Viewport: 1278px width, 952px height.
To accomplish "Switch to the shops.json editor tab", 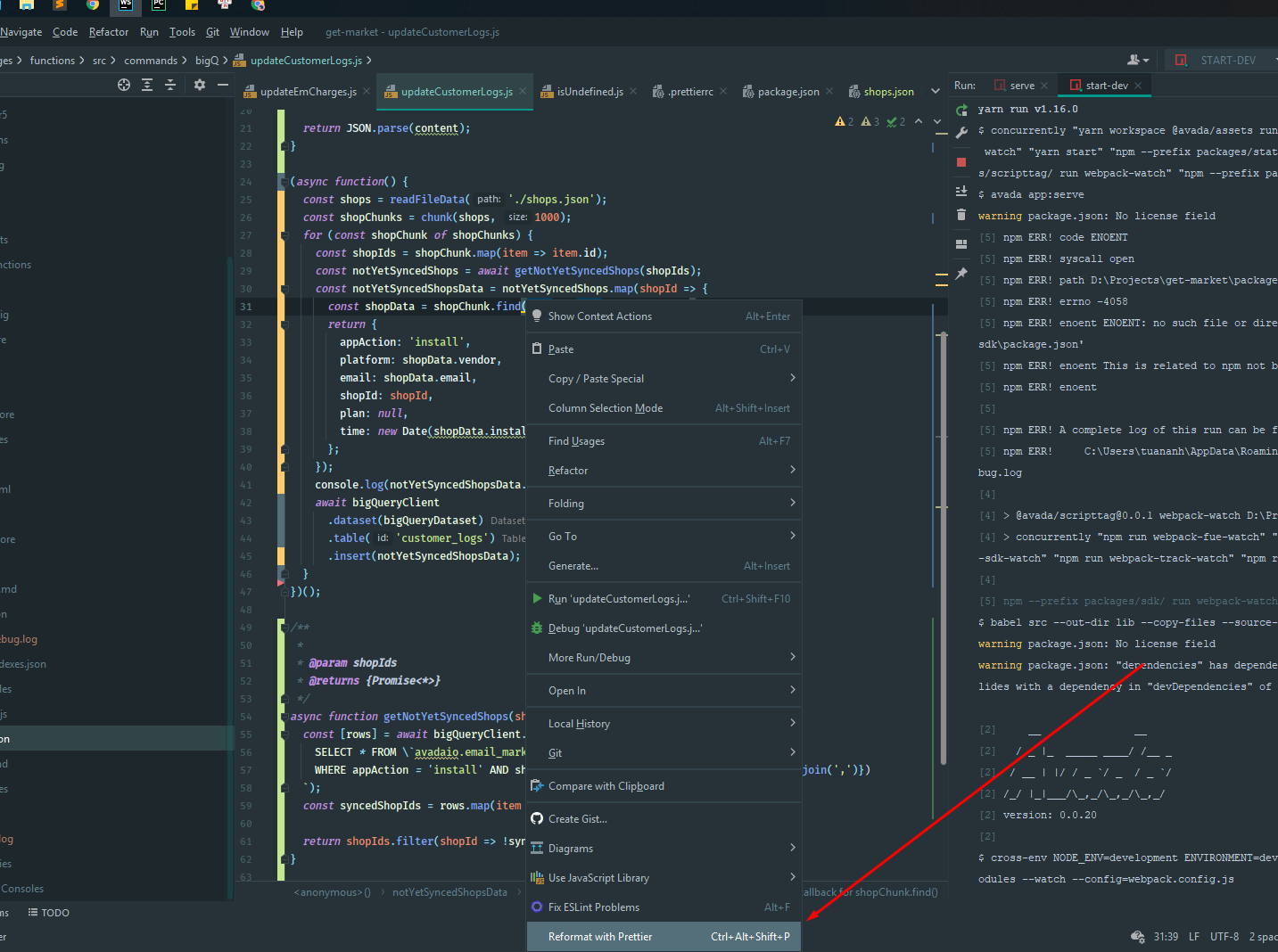I will (x=887, y=92).
